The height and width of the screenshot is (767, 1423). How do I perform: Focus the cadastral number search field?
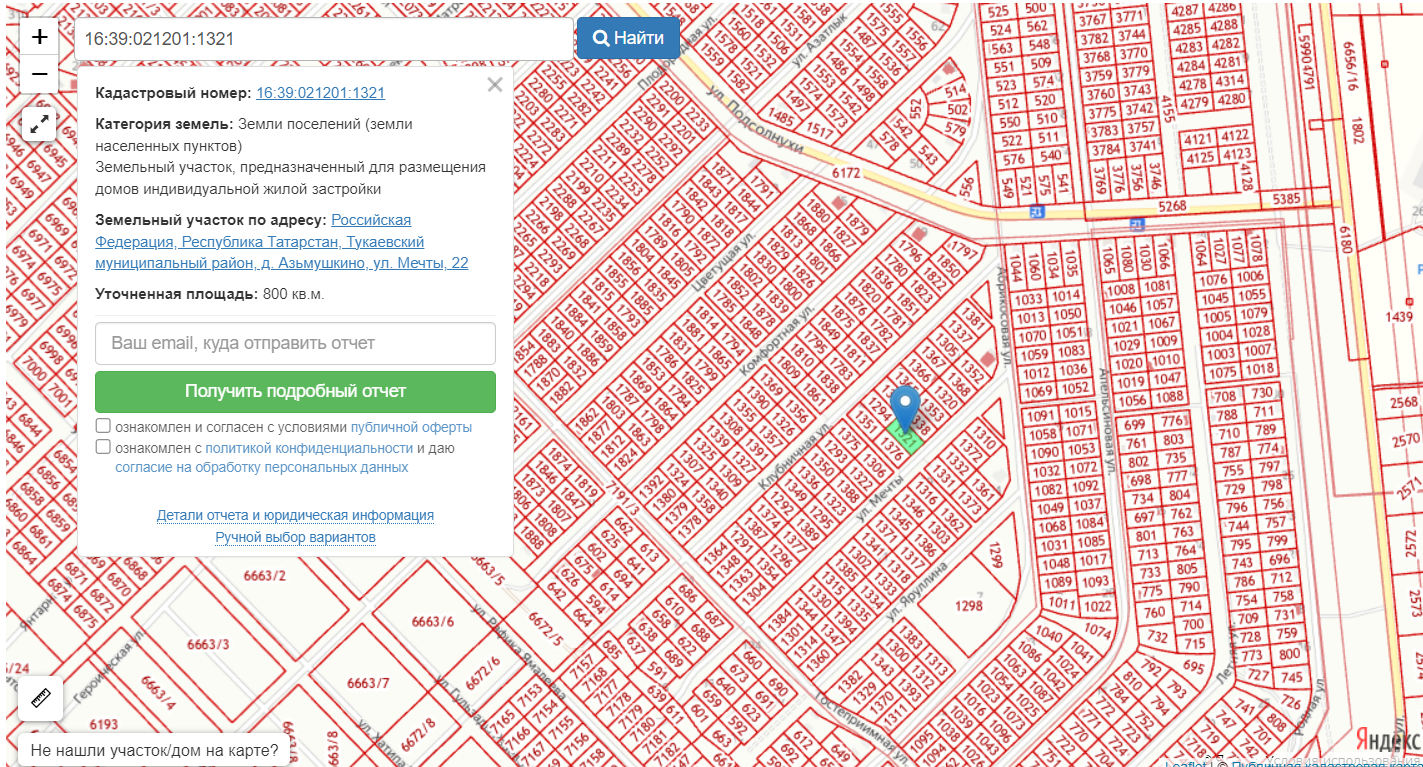coord(323,38)
